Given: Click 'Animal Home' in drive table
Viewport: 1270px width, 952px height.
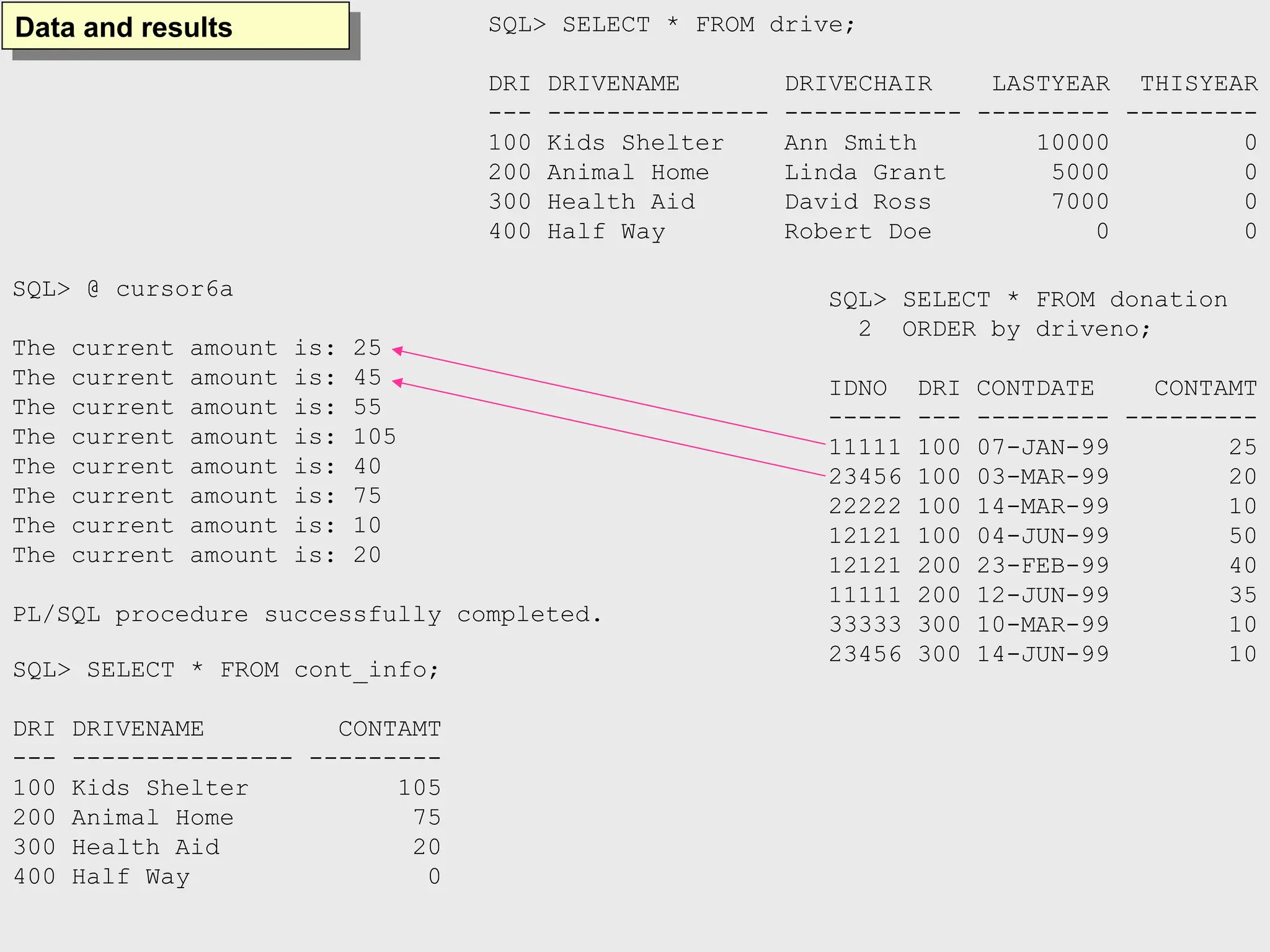Looking at the screenshot, I should point(628,172).
